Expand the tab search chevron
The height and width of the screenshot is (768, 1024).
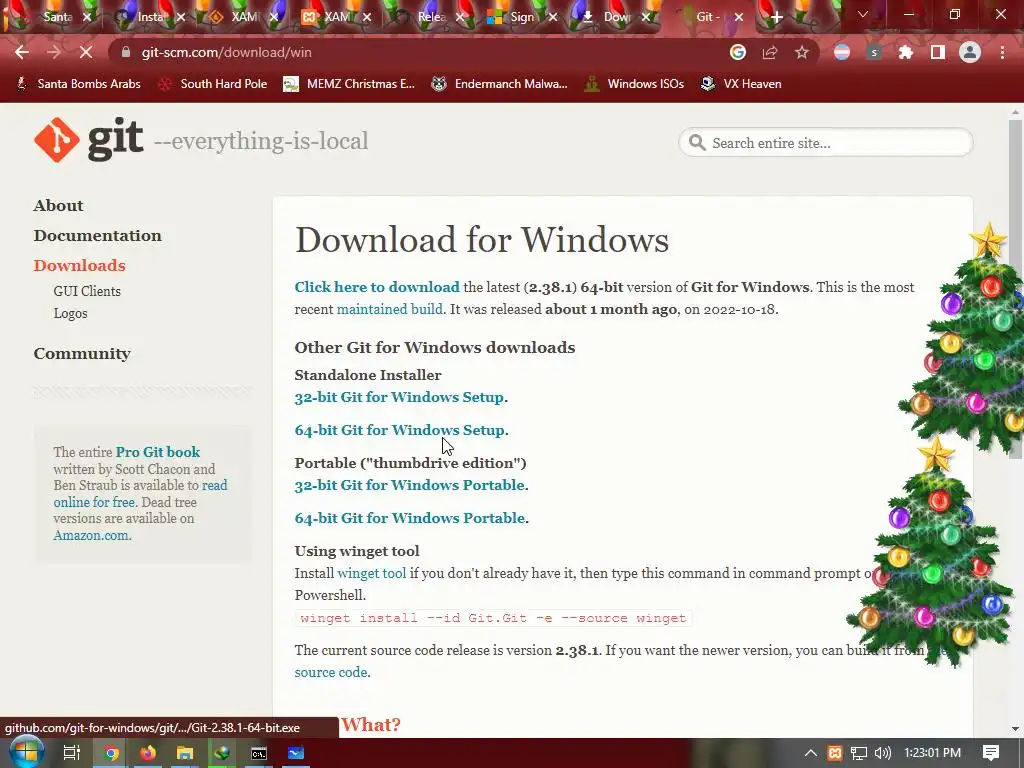[x=863, y=14]
